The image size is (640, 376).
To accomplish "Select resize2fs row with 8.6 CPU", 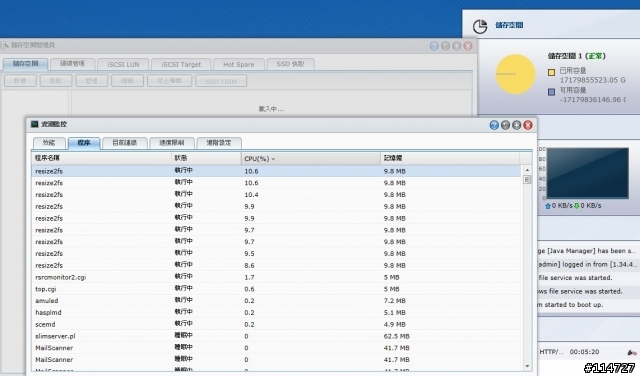I will 276,265.
